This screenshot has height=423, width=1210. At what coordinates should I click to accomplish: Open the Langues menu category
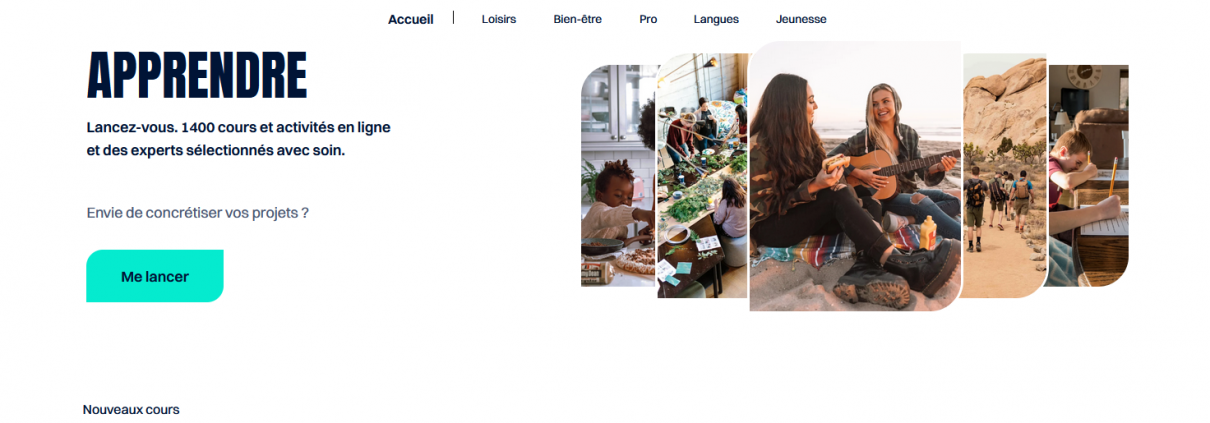716,19
